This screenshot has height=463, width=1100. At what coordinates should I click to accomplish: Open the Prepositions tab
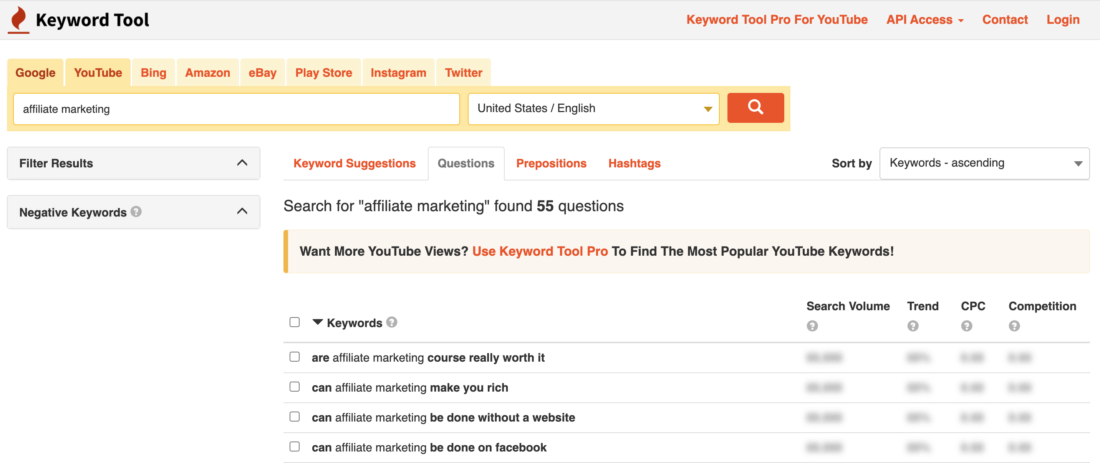[551, 163]
